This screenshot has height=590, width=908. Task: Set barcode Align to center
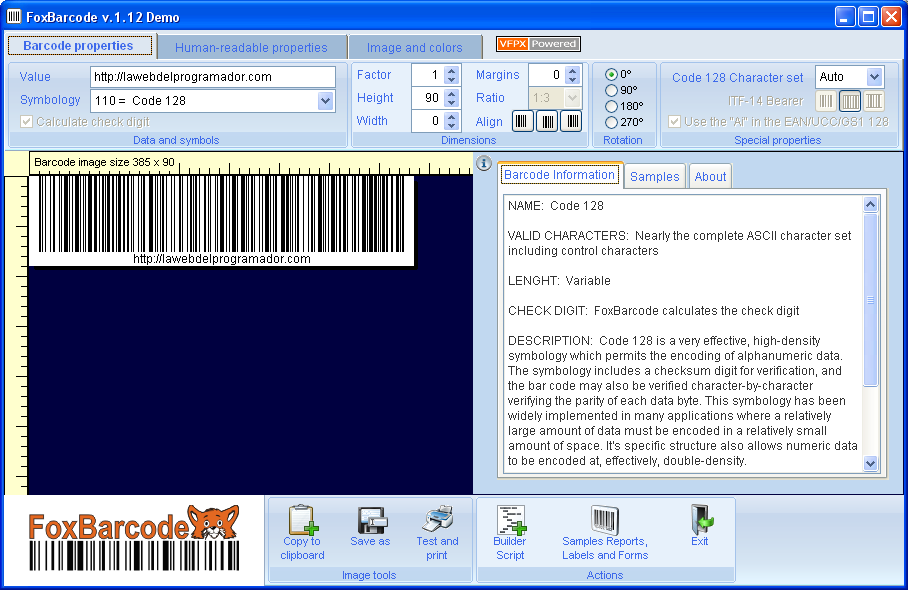point(547,121)
